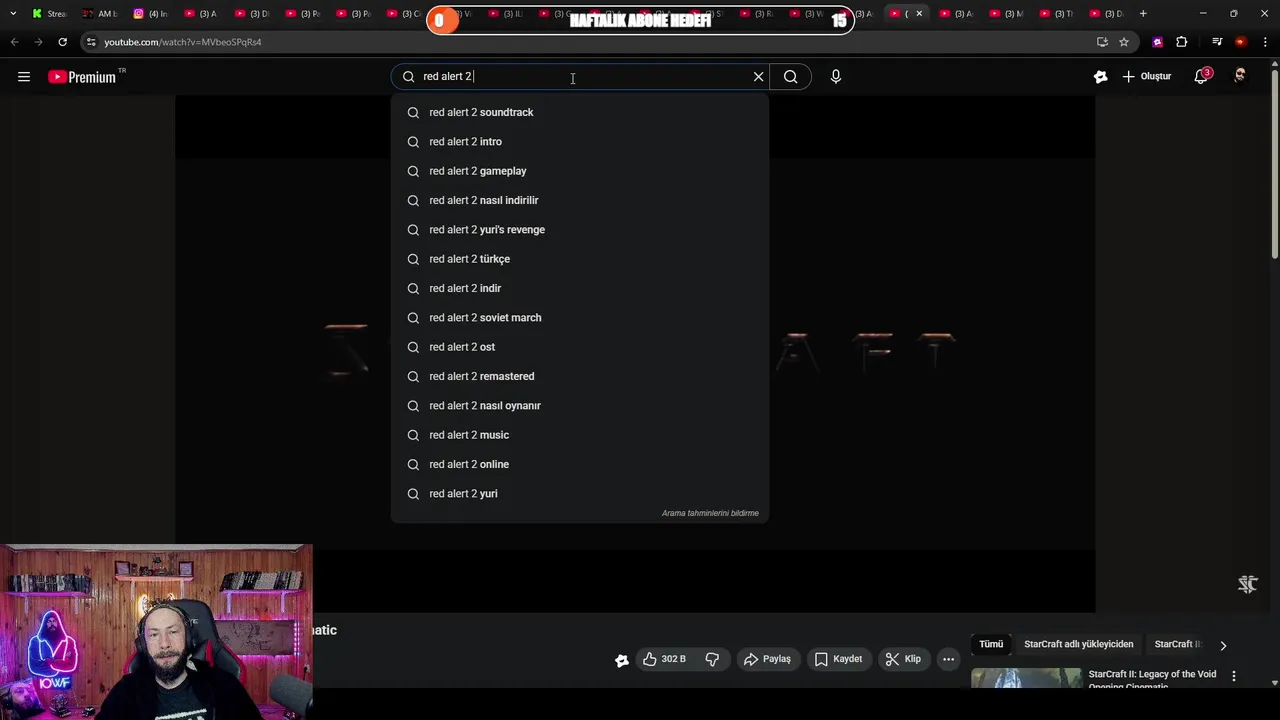
Task: Select suggestion 'red alert 2 soundtrack'
Action: (x=580, y=112)
